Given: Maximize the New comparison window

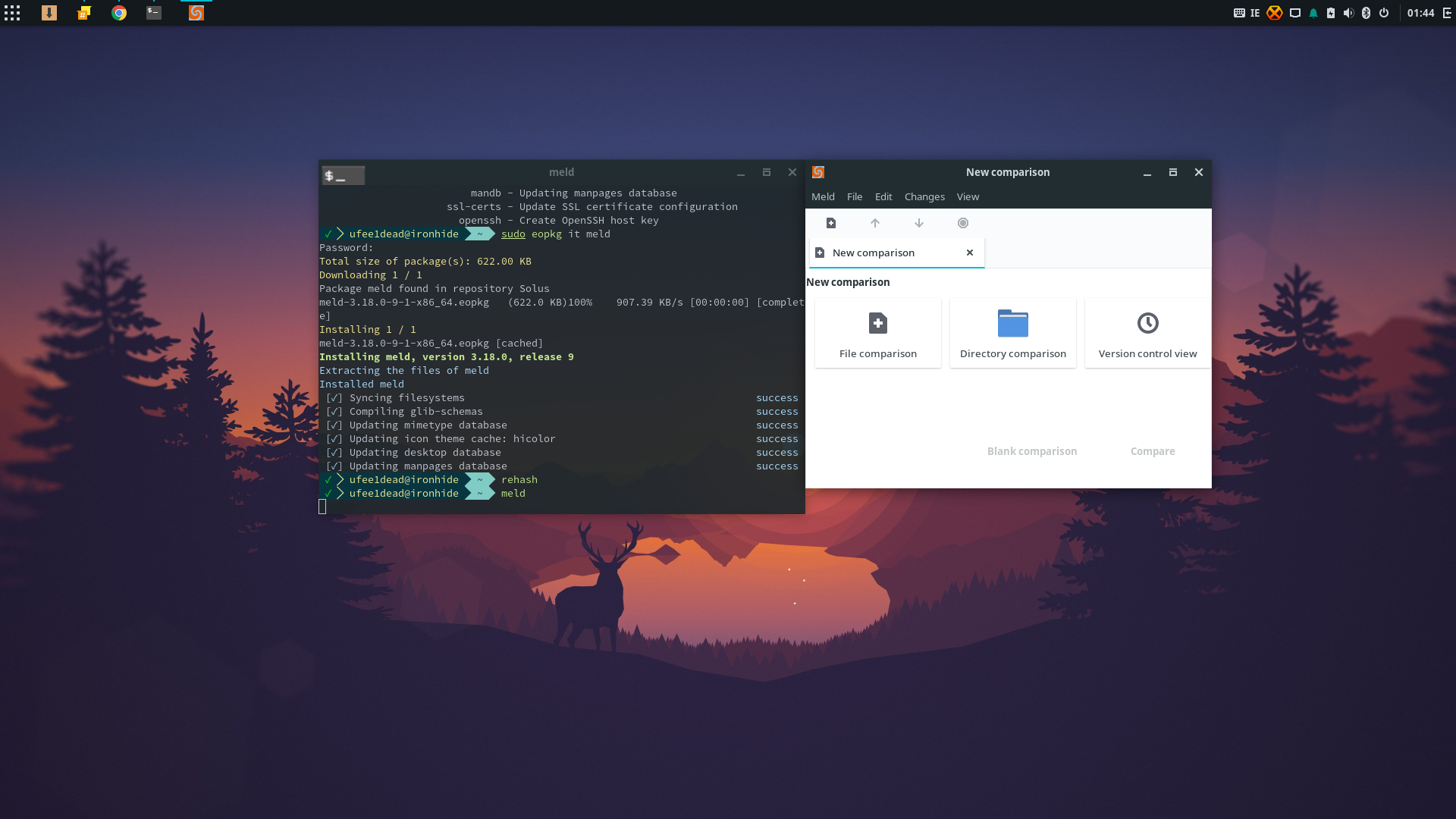Looking at the screenshot, I should coord(1173,173).
